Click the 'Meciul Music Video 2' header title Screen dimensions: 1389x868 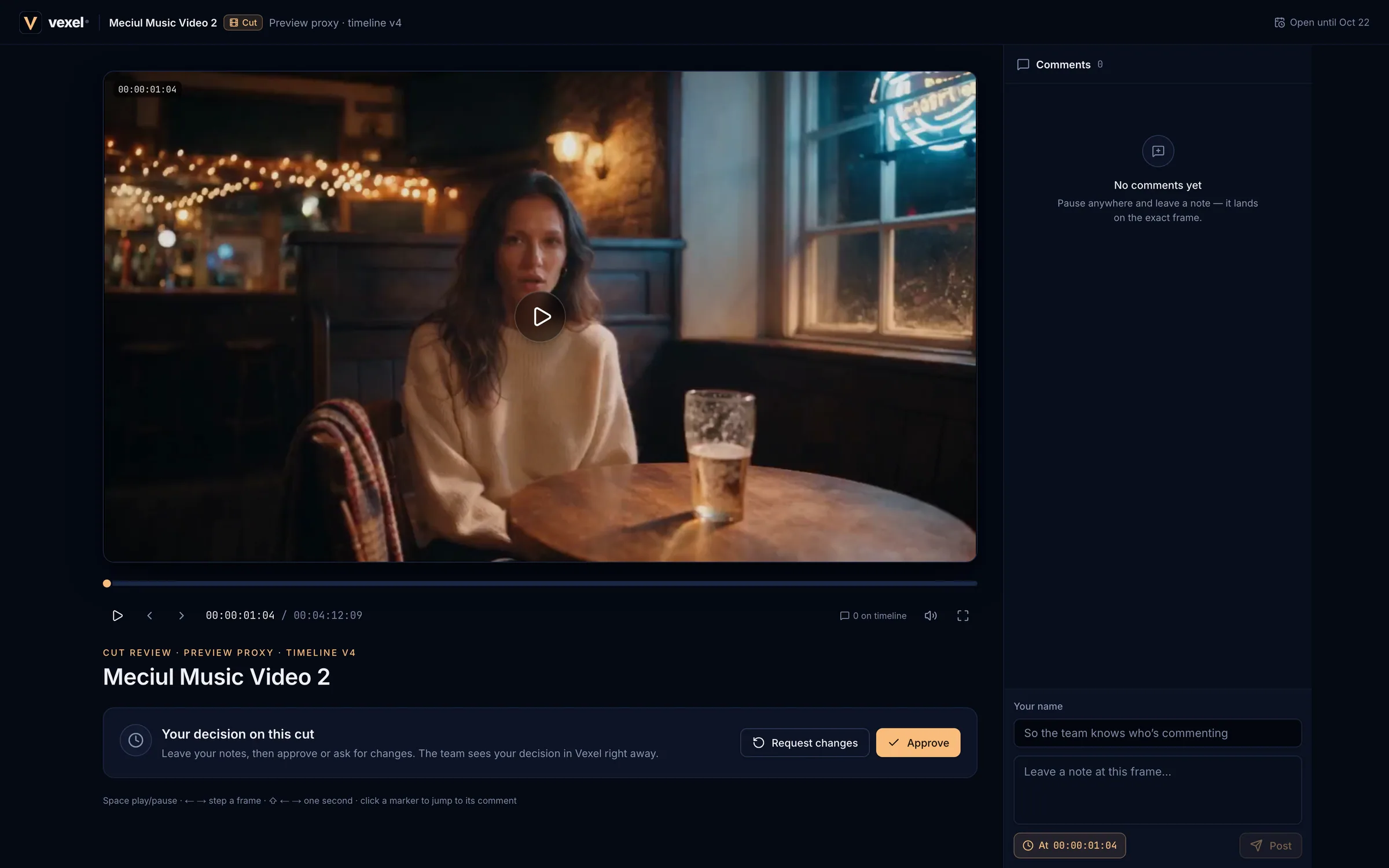[163, 23]
